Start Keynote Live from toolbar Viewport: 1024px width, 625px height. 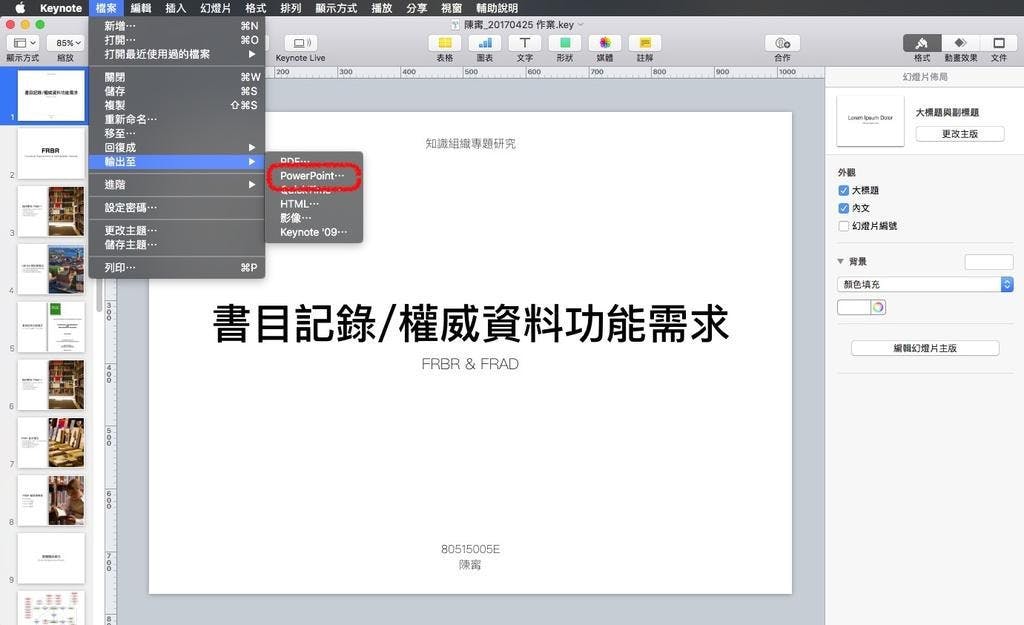click(300, 43)
